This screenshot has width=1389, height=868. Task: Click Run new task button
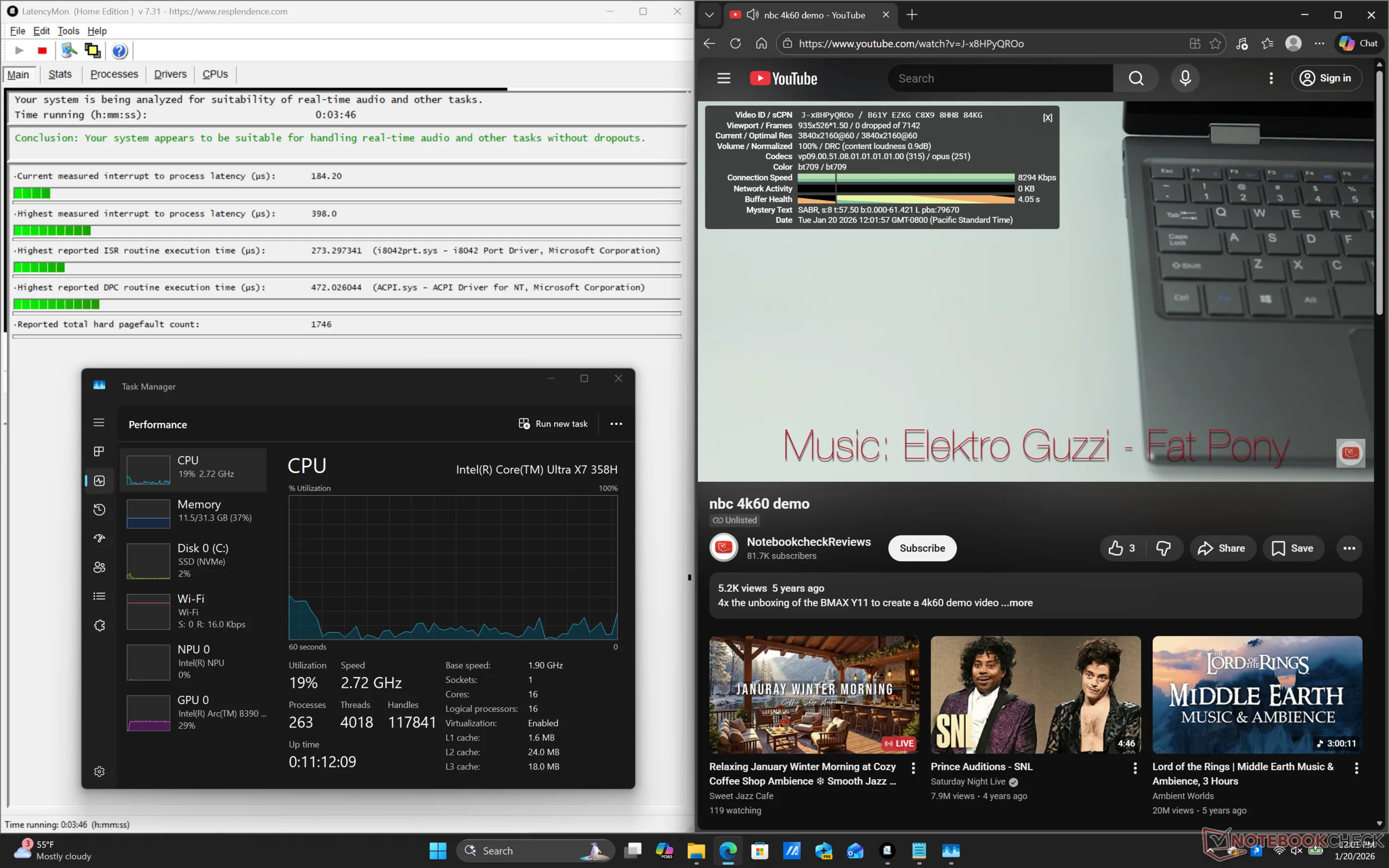(553, 424)
